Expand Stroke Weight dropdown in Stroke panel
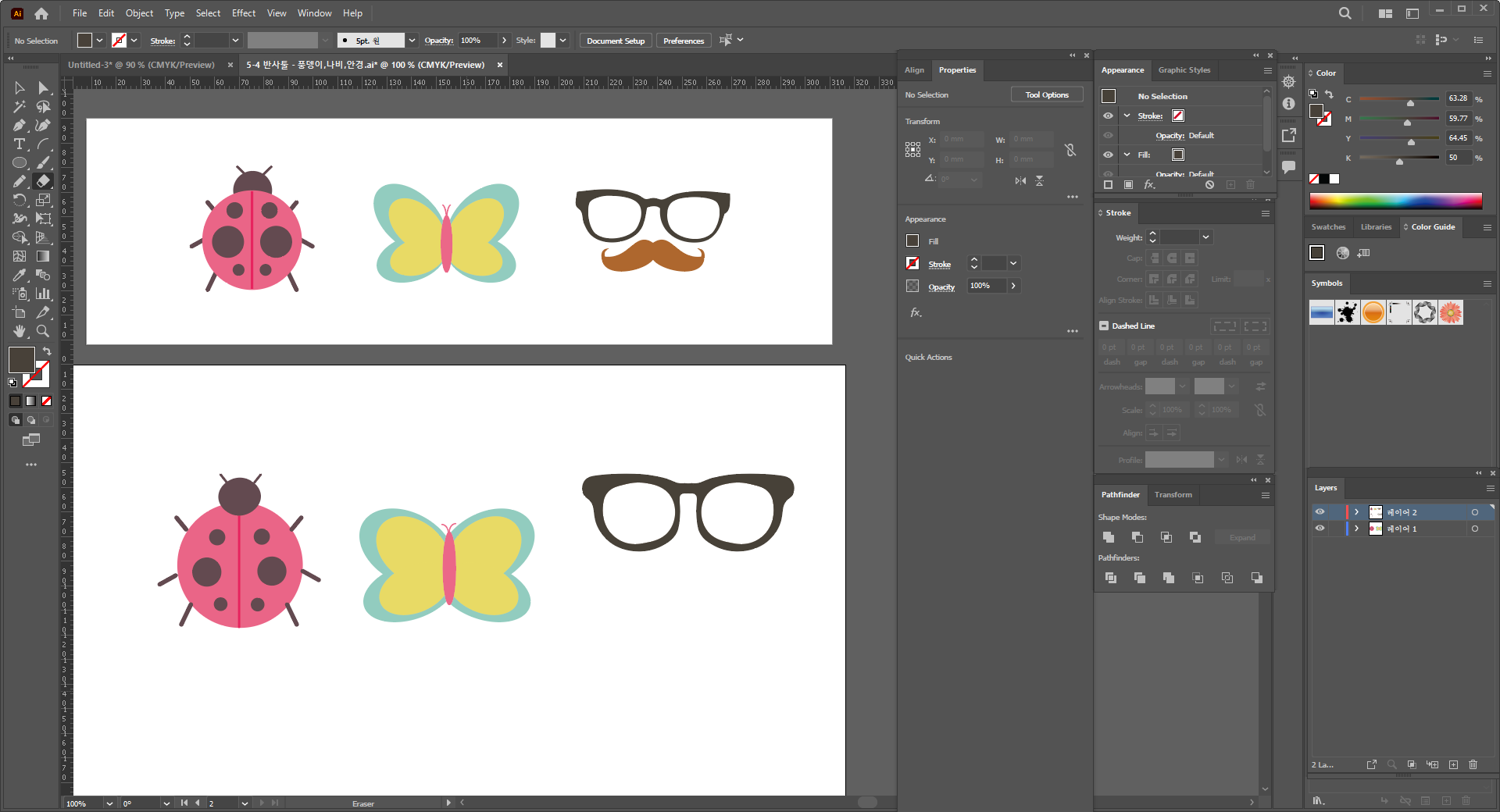Viewport: 1500px width, 812px height. point(1205,237)
